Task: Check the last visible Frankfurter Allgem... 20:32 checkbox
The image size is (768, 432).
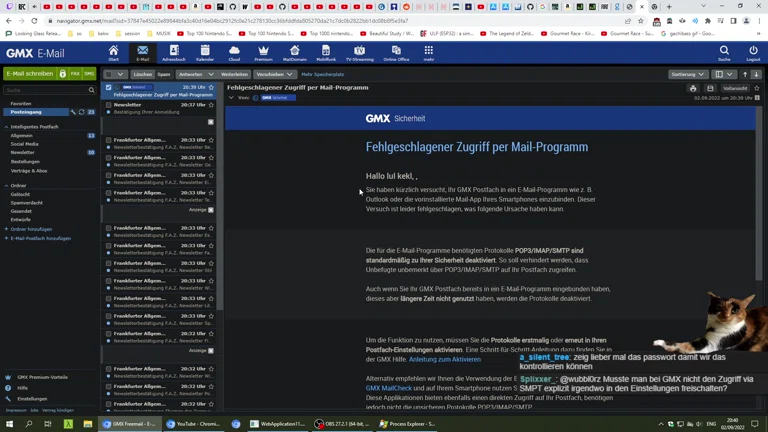Action: [109, 404]
